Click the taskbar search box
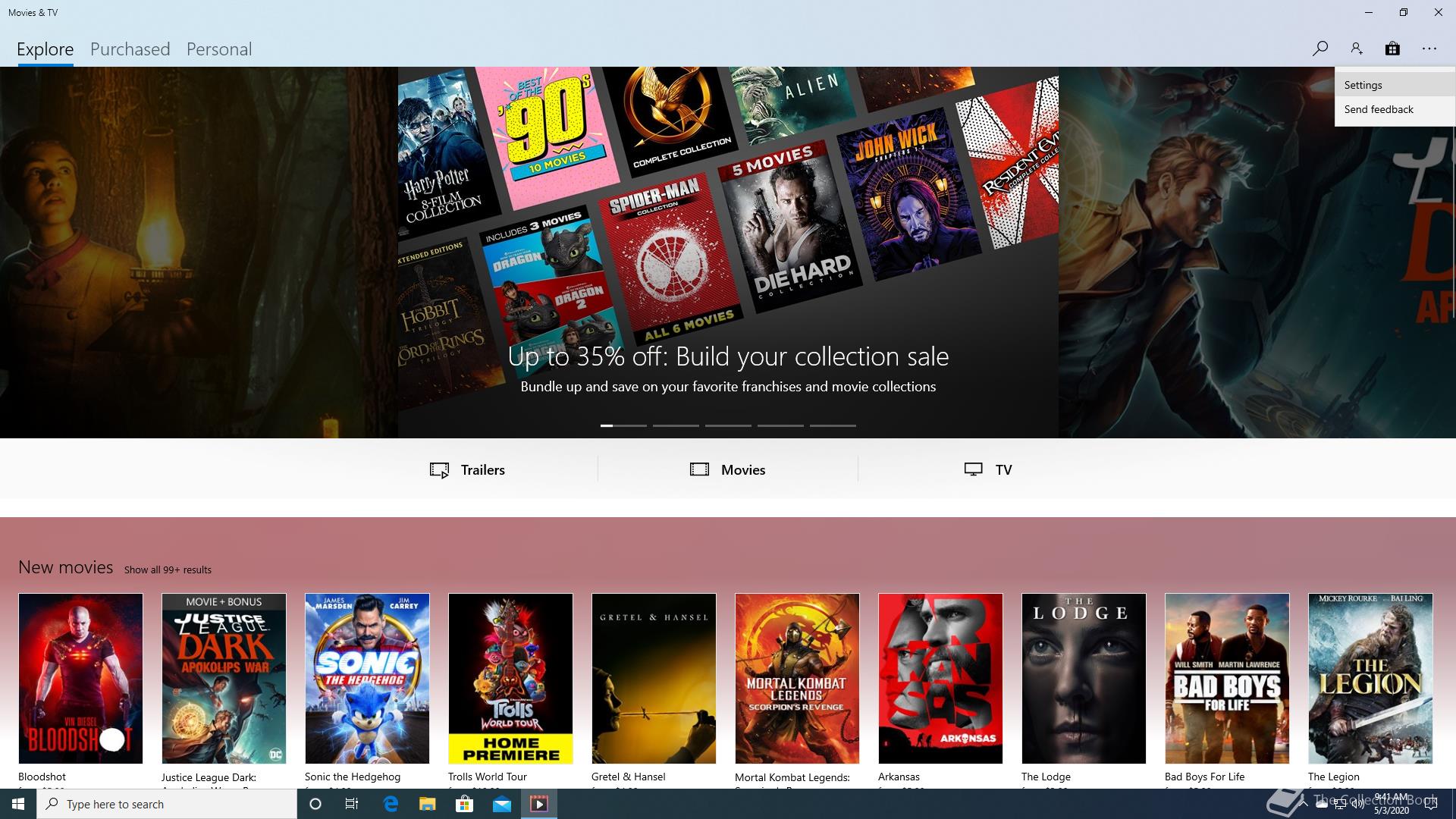Image resolution: width=1456 pixels, height=819 pixels. [167, 804]
